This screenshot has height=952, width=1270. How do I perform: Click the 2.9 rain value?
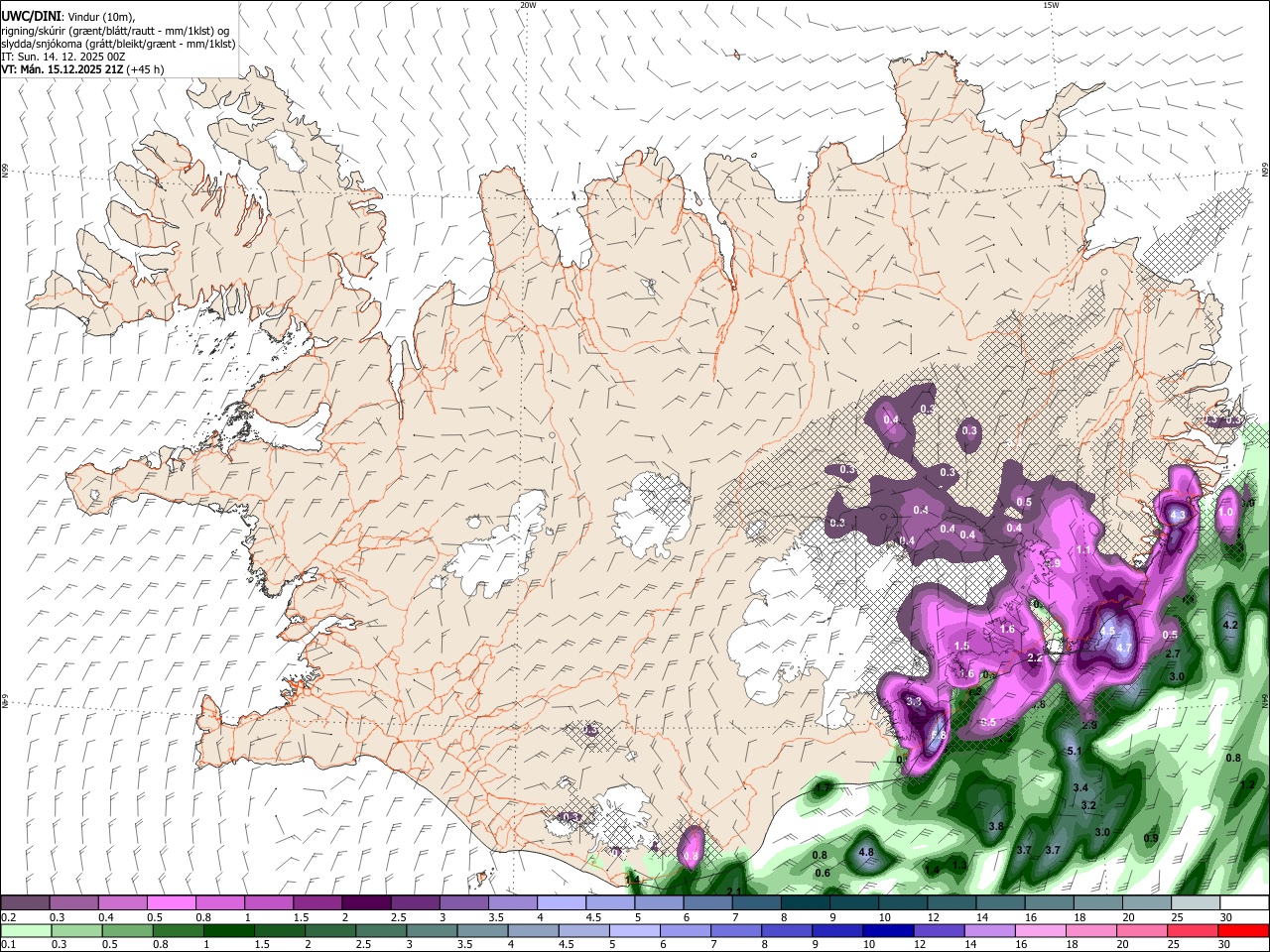[1088, 726]
